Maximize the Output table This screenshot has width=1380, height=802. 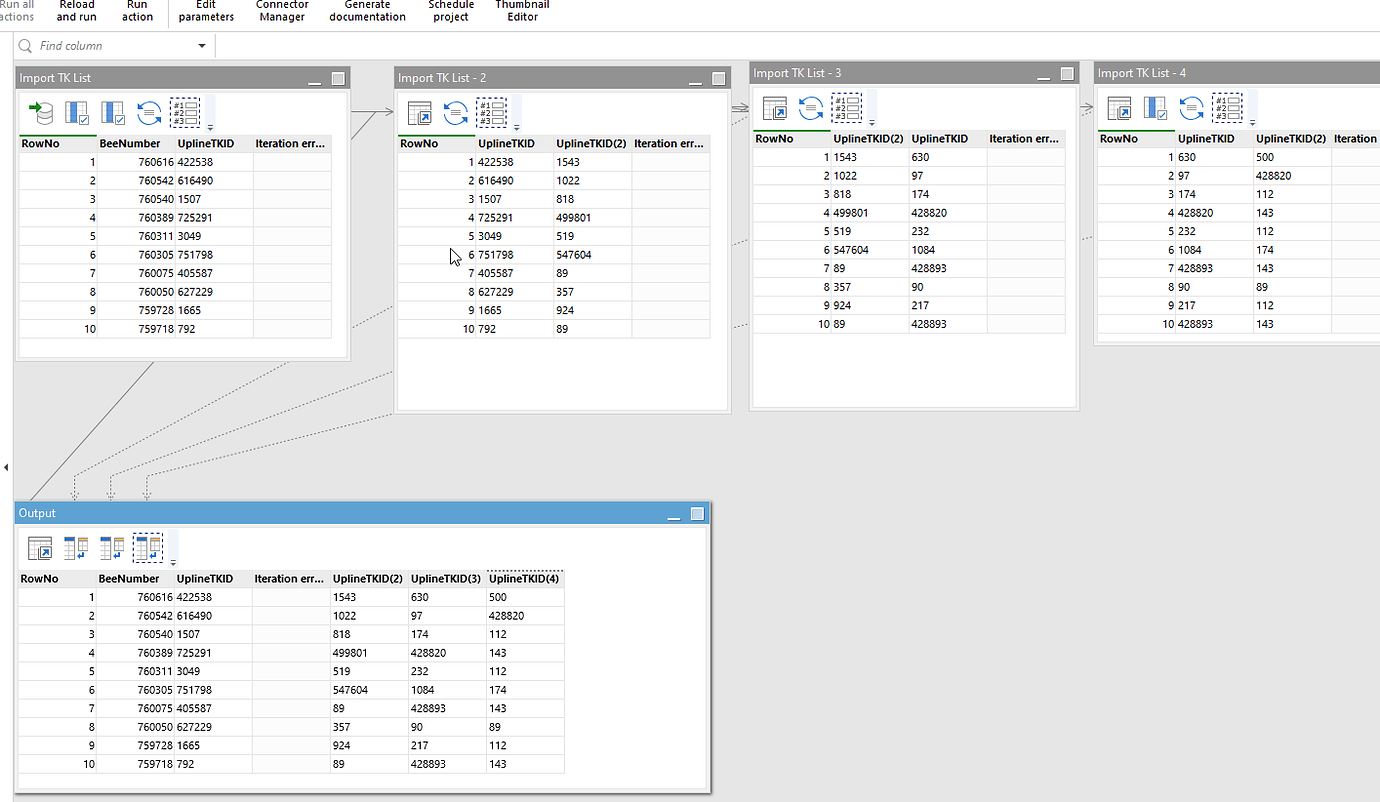coord(697,513)
